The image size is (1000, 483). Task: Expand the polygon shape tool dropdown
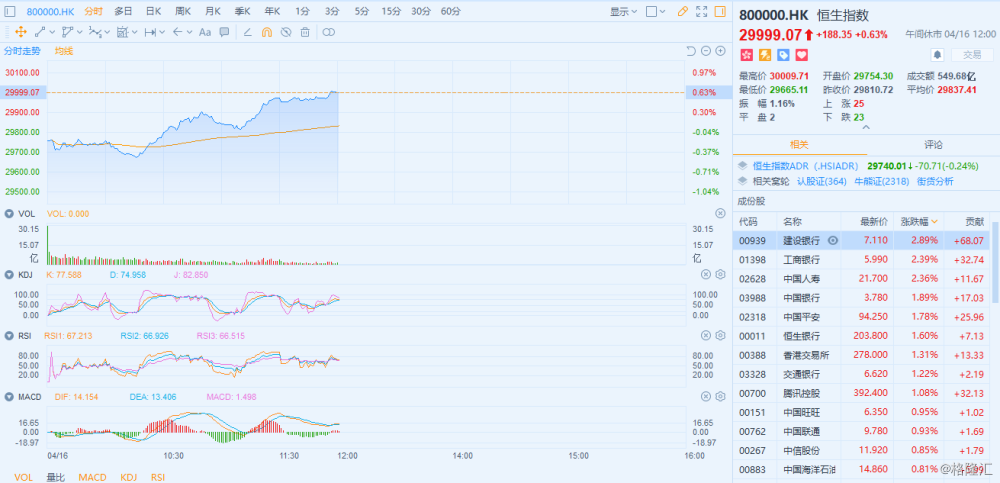(79, 32)
